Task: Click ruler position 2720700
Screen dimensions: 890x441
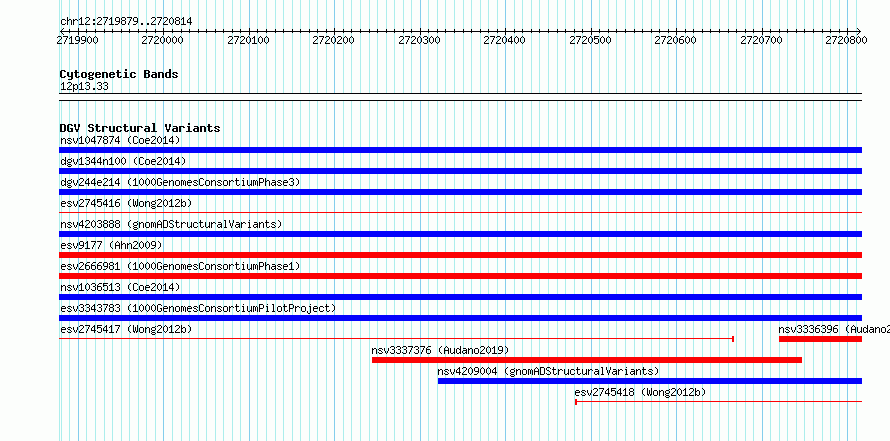Action: coord(761,40)
